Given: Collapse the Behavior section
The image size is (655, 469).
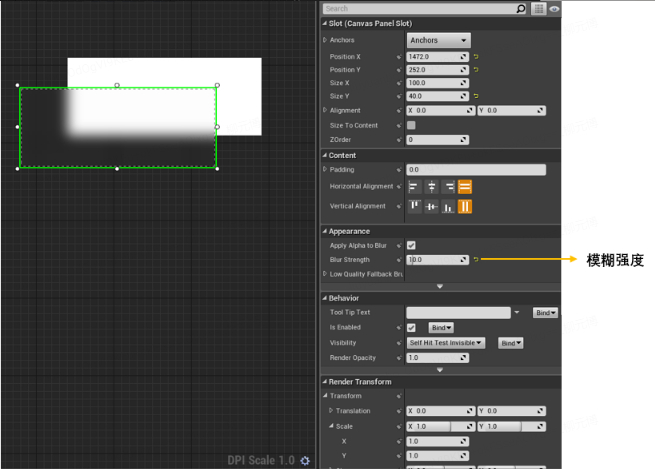Looking at the screenshot, I should 325,298.
